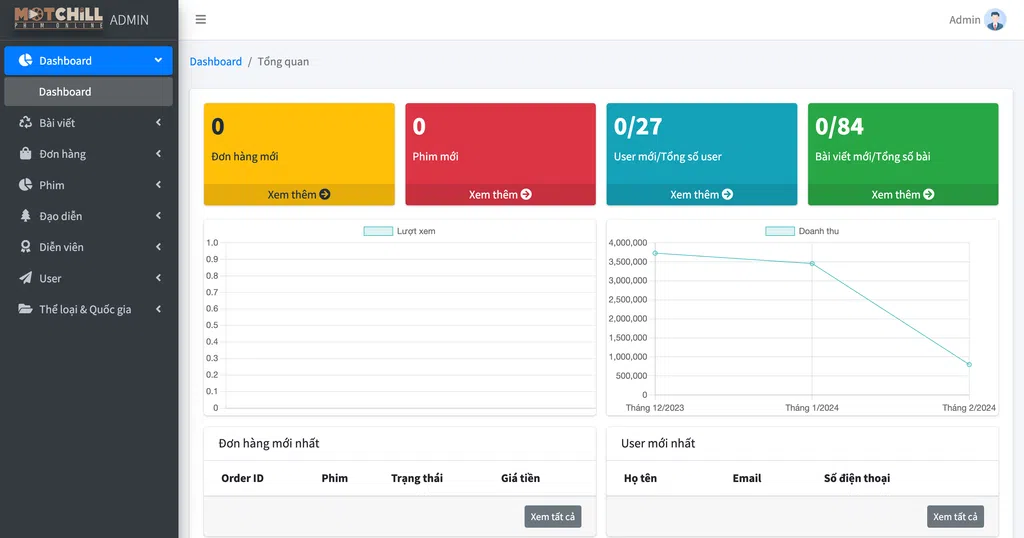Click the MotChill logo in the sidebar

coord(58,18)
